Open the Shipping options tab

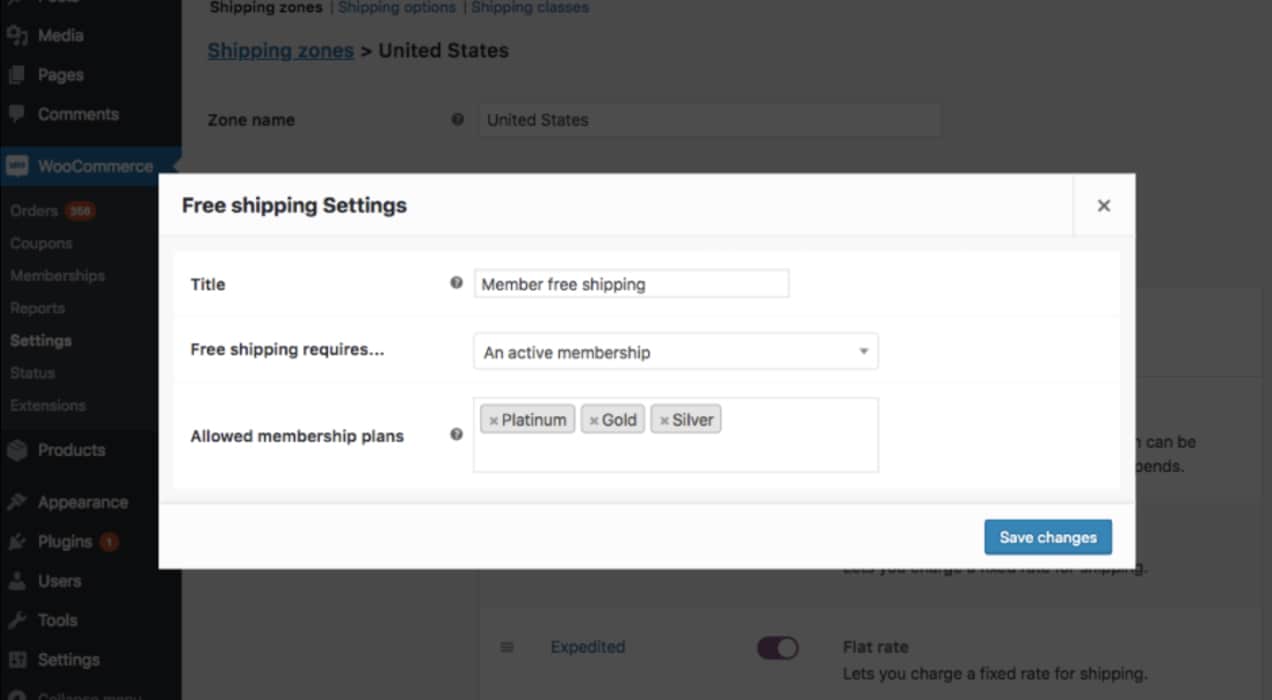coord(397,8)
